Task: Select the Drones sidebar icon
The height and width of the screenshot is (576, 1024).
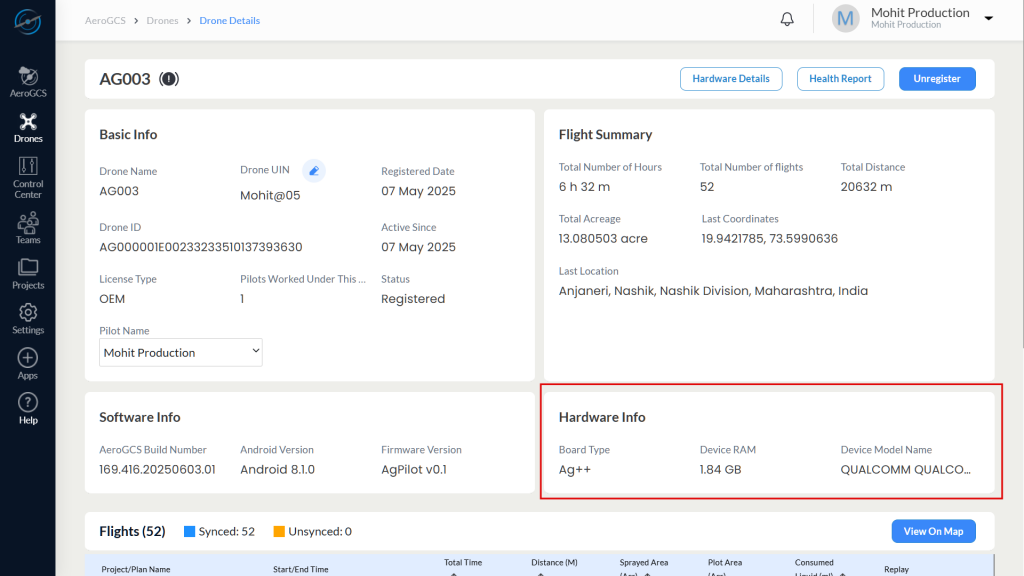Action: 28,127
